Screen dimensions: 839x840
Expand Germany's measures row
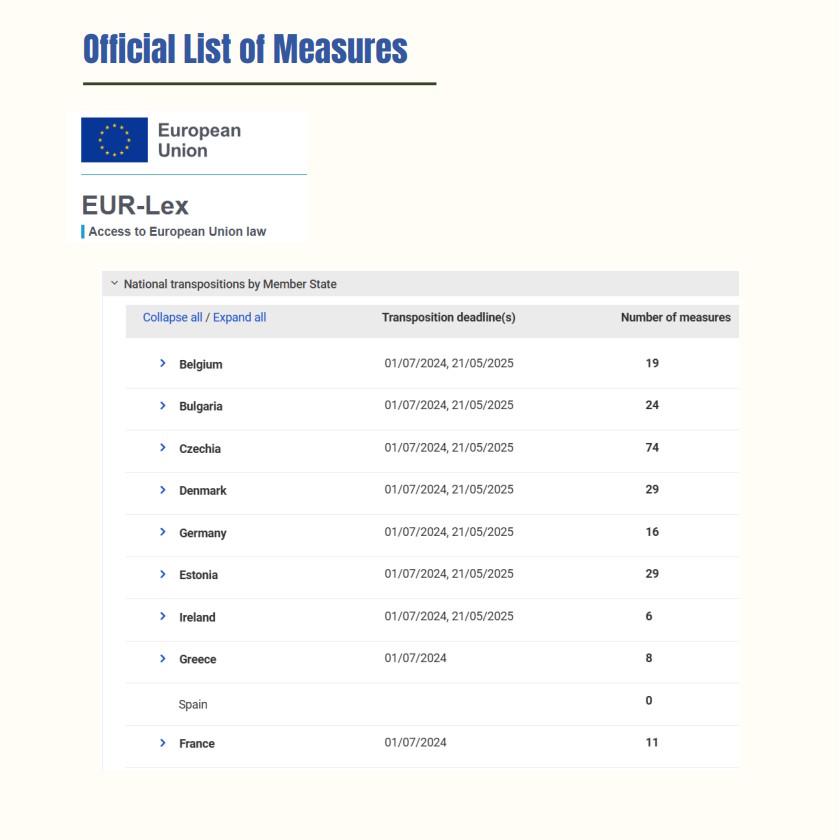163,533
